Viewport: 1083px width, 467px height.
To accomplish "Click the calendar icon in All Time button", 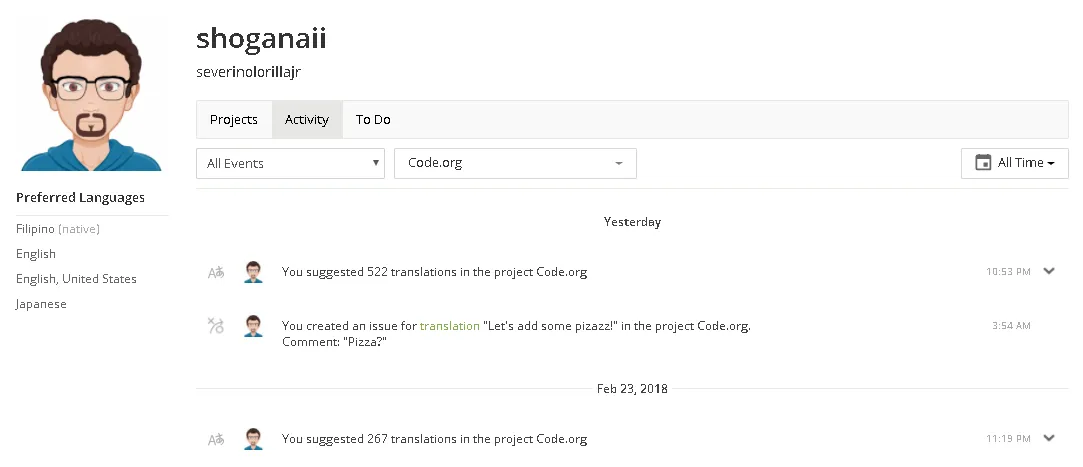I will [983, 163].
